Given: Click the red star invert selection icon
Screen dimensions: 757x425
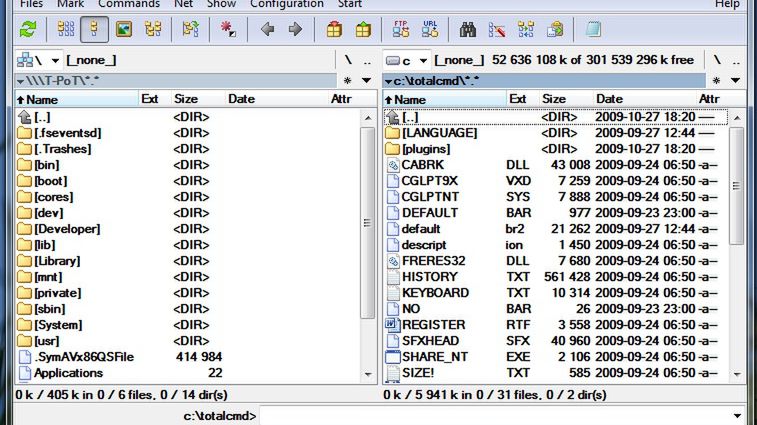Looking at the screenshot, I should tap(228, 30).
